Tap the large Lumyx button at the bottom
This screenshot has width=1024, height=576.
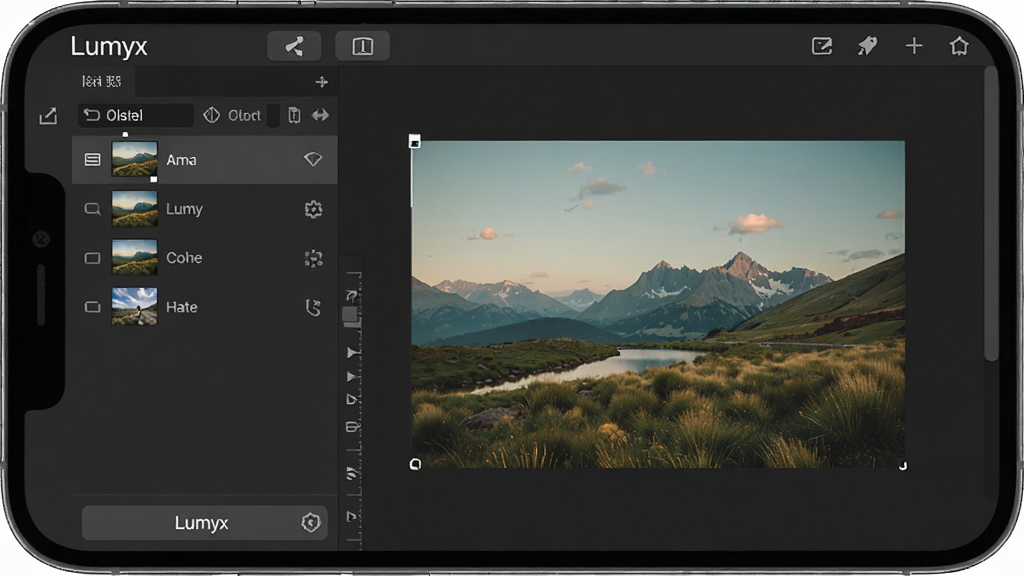point(204,522)
